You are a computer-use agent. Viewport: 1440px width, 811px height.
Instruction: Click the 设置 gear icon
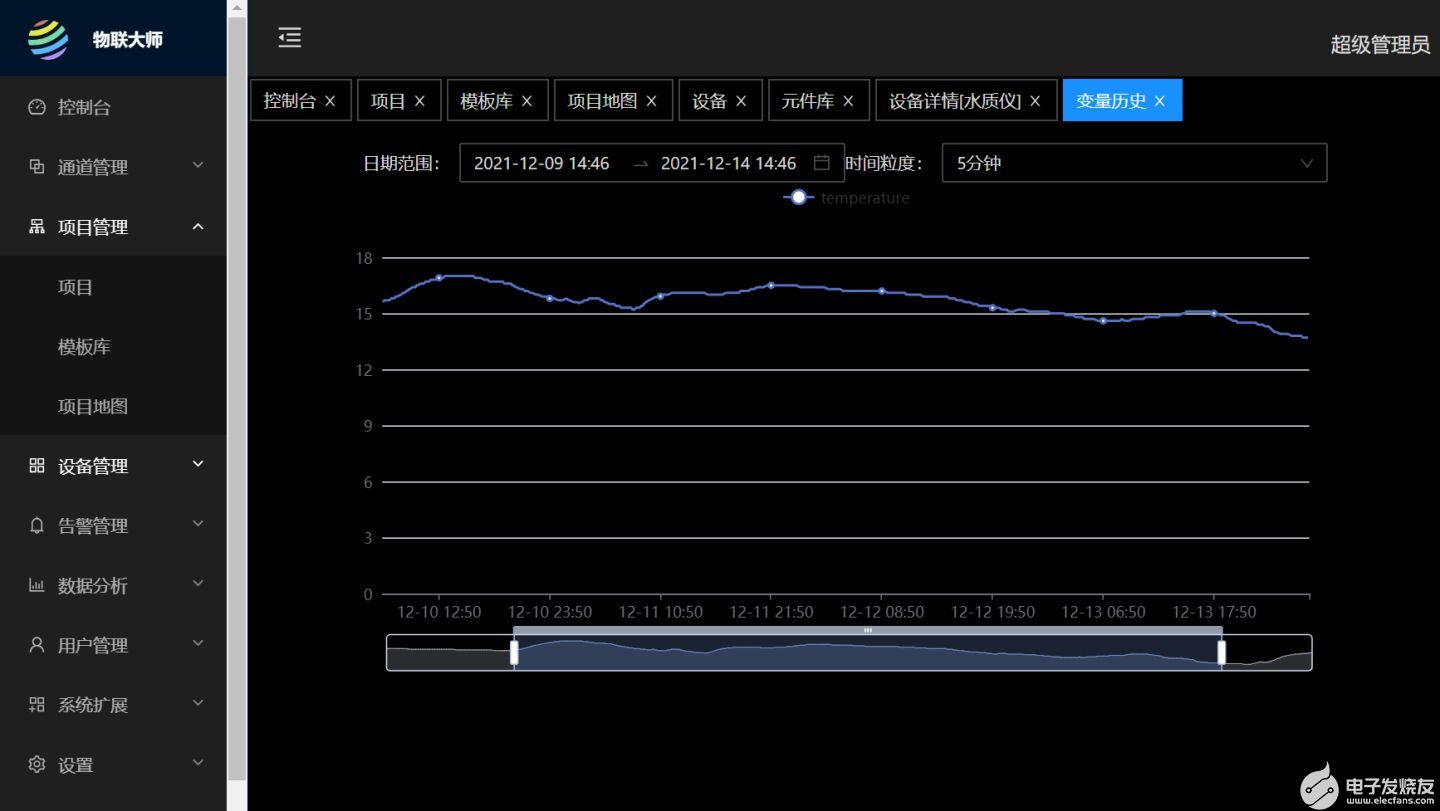pyautogui.click(x=37, y=765)
